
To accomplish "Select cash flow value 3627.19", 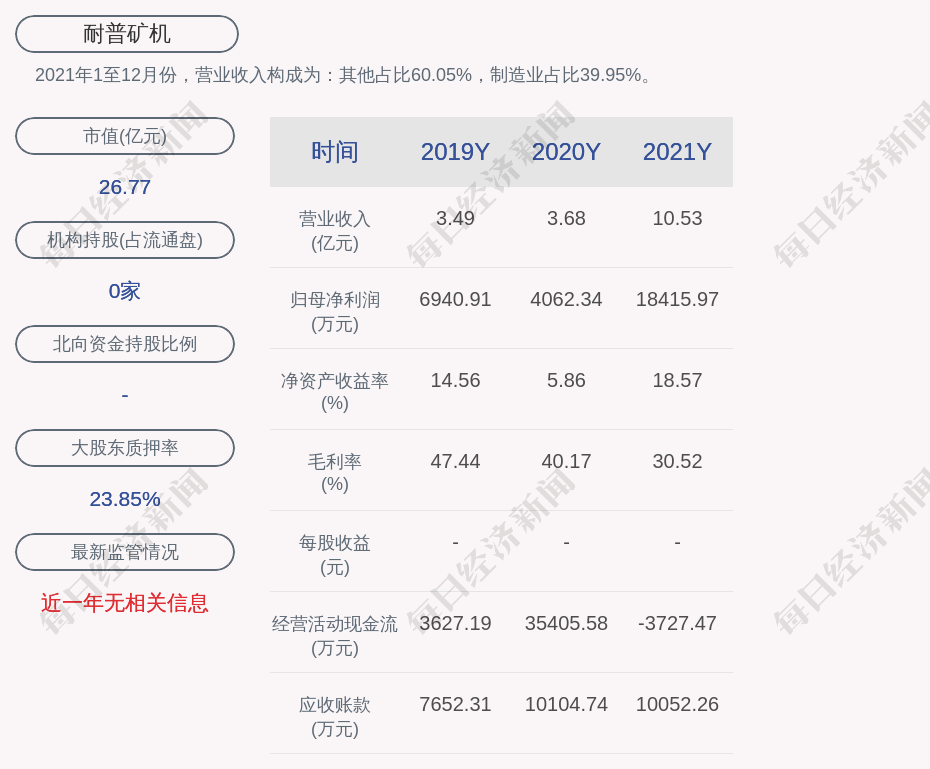I will 455,623.
